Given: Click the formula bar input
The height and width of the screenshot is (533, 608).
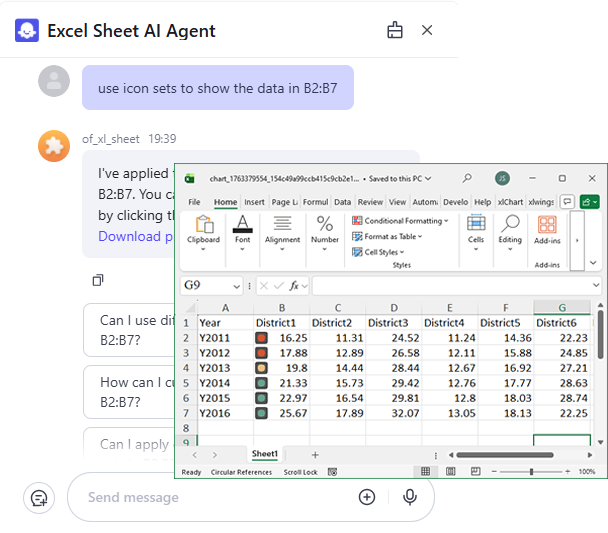Looking at the screenshot, I should (x=452, y=286).
